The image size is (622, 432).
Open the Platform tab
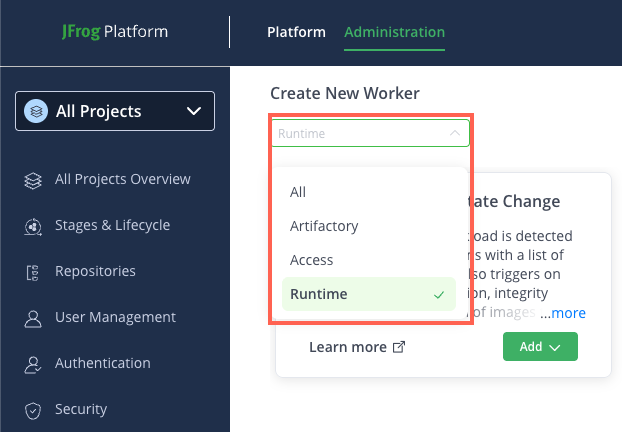(x=296, y=32)
